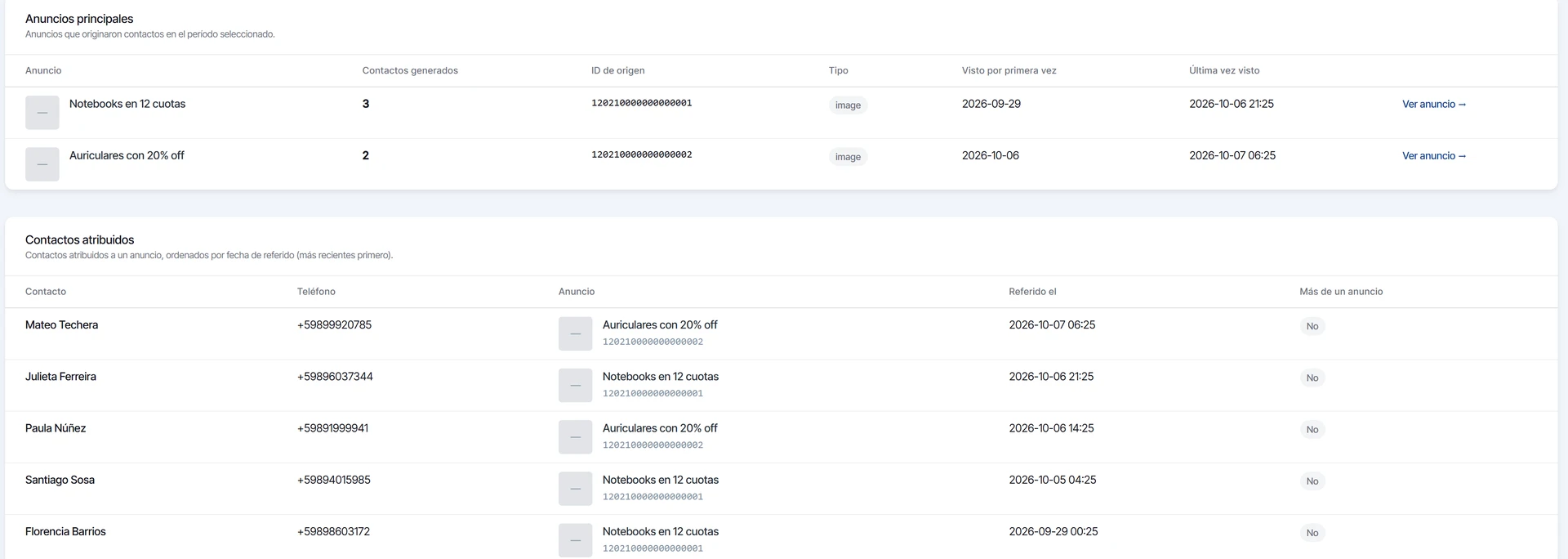Click the No badge in Paula Núñez's row
The height and width of the screenshot is (559, 1568).
click(1312, 429)
